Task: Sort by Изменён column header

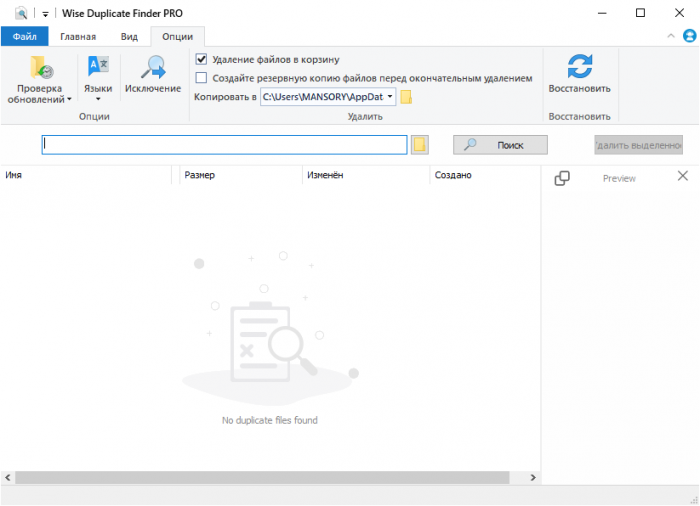Action: pyautogui.click(x=366, y=175)
